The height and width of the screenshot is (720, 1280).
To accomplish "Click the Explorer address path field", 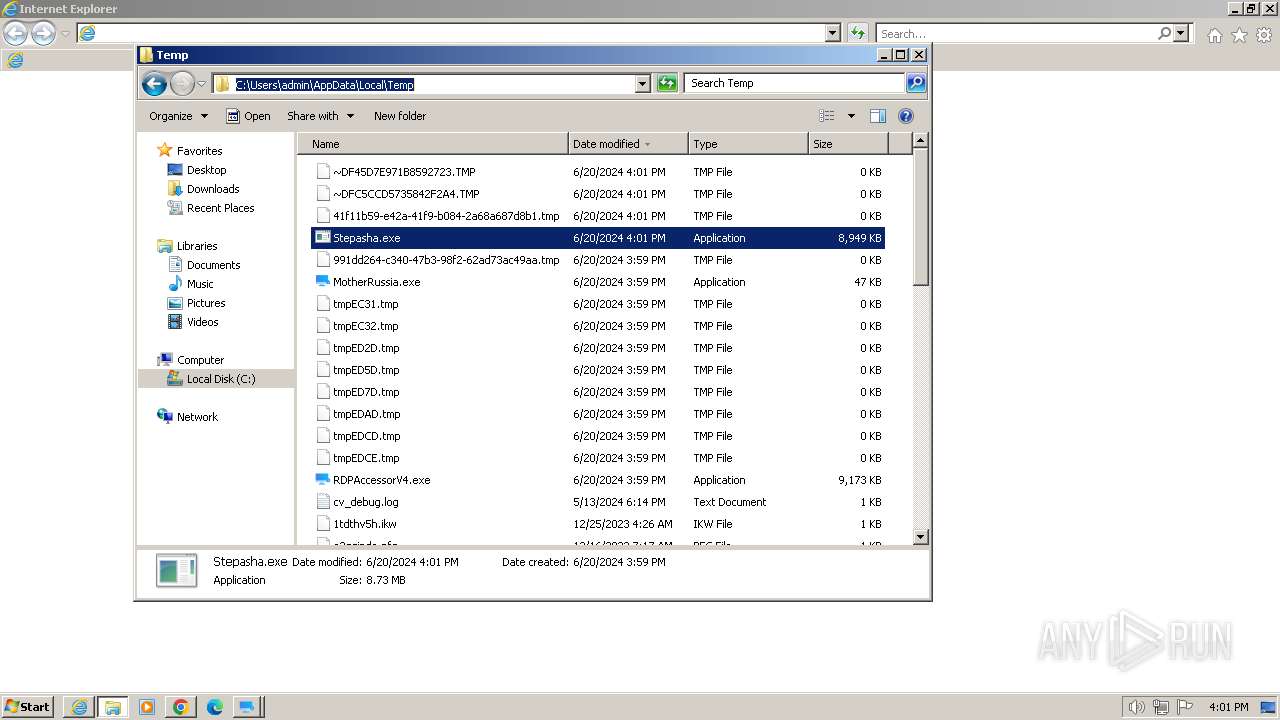I will 424,84.
